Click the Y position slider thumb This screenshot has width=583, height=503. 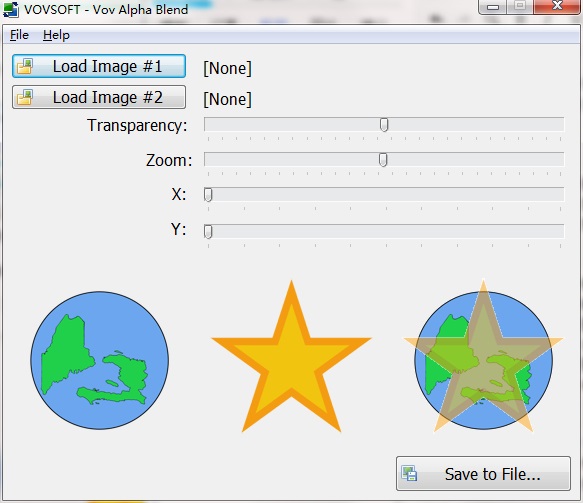coord(208,231)
